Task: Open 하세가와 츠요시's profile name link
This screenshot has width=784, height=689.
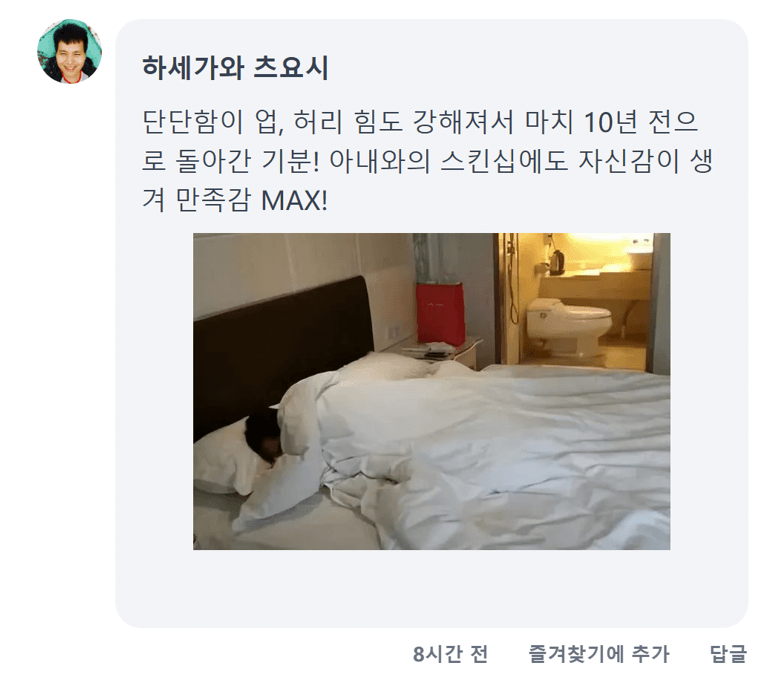Action: 236,68
